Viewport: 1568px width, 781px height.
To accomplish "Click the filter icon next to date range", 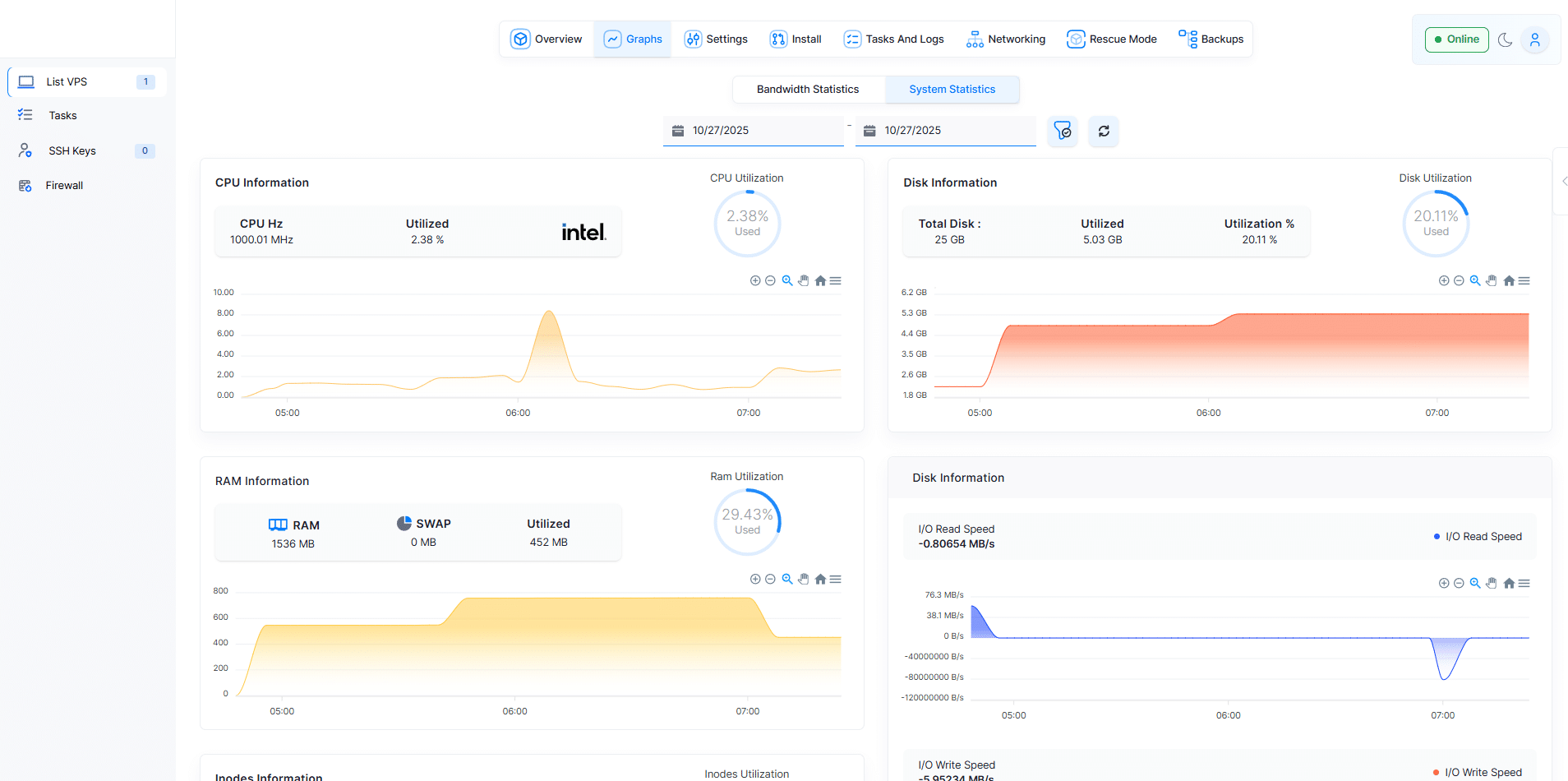I will pos(1063,132).
